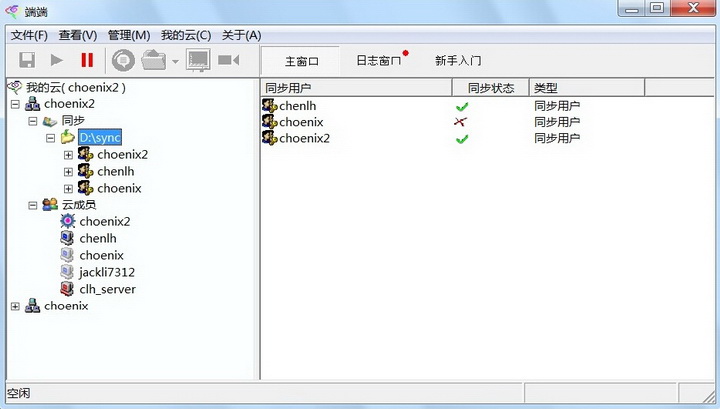Click the D:\sync folder icon

click(68, 137)
